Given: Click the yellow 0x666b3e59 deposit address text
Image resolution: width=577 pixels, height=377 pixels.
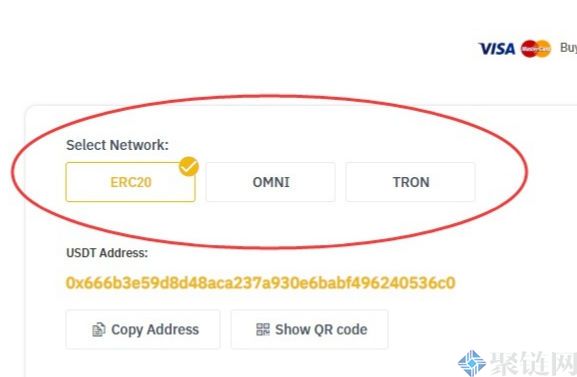Looking at the screenshot, I should pyautogui.click(x=261, y=283).
